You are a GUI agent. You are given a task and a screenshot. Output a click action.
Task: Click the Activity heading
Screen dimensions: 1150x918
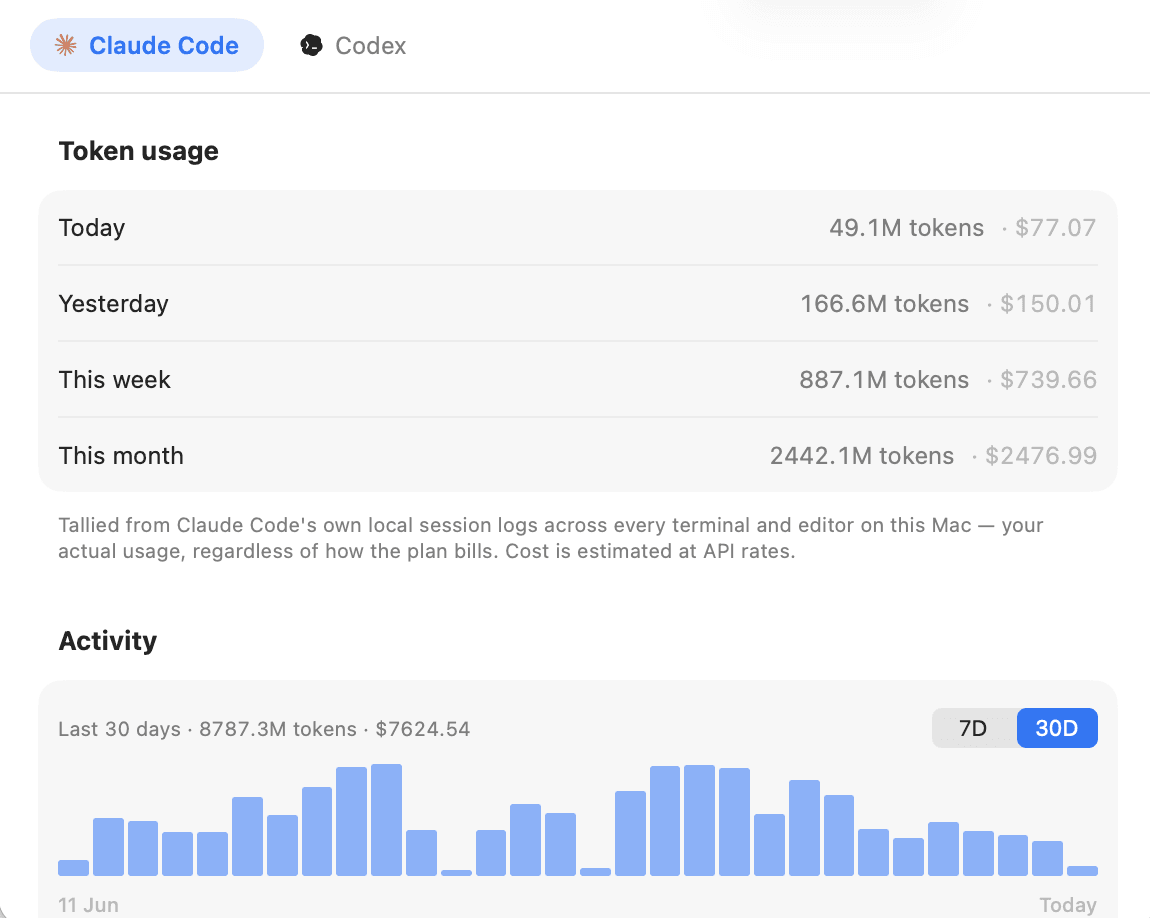point(108,641)
